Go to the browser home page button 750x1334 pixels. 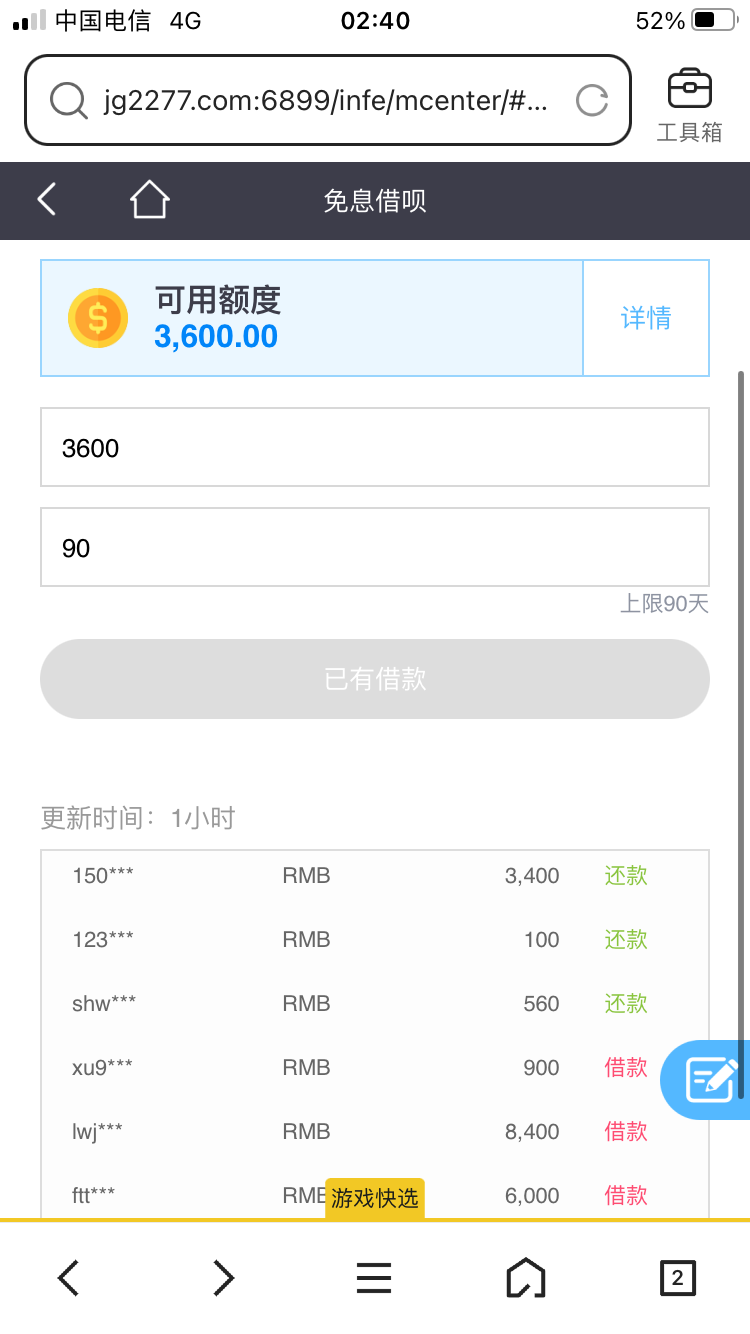point(526,1277)
